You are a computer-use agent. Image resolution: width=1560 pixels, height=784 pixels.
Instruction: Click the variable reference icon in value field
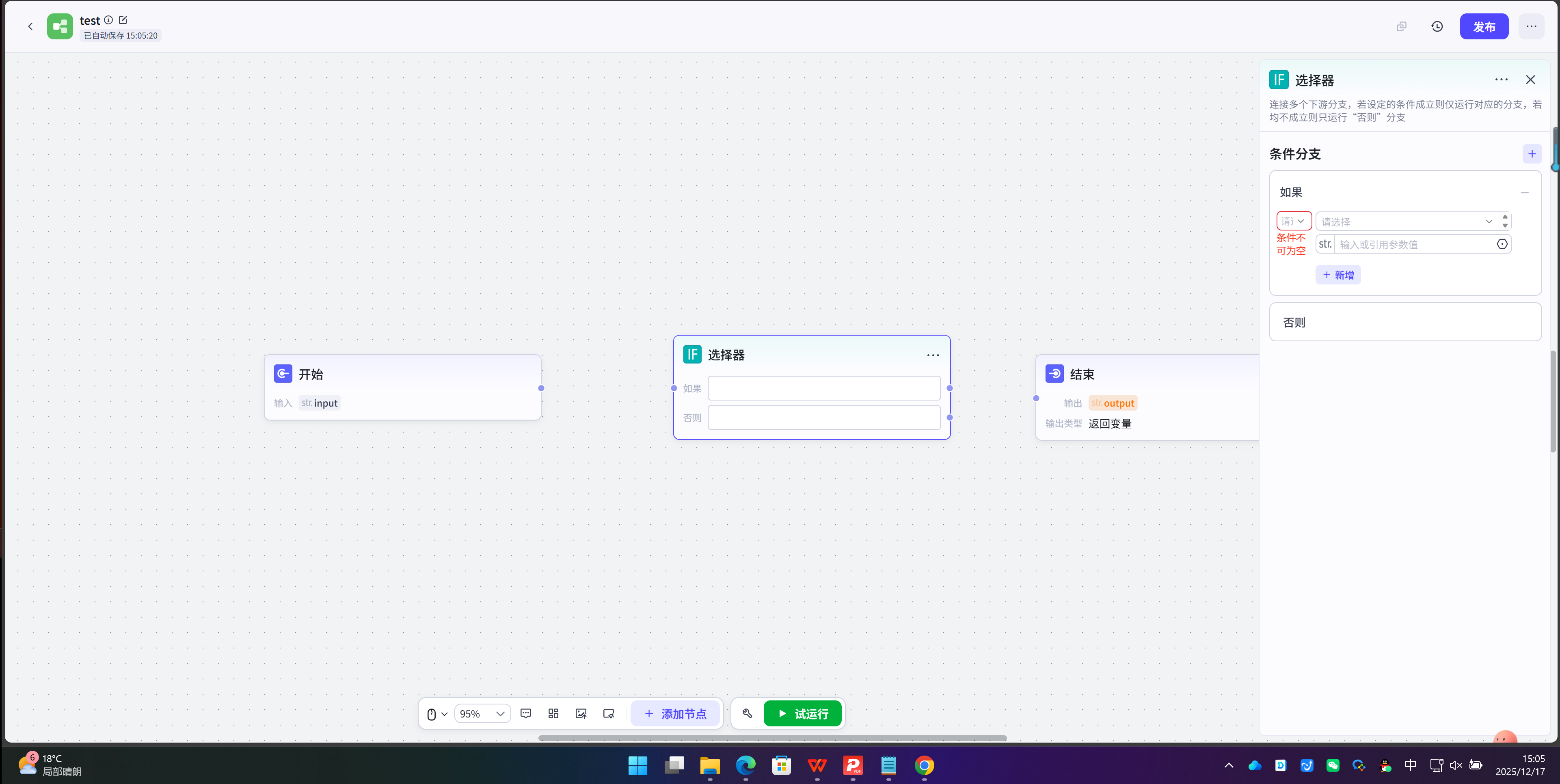coord(1502,244)
